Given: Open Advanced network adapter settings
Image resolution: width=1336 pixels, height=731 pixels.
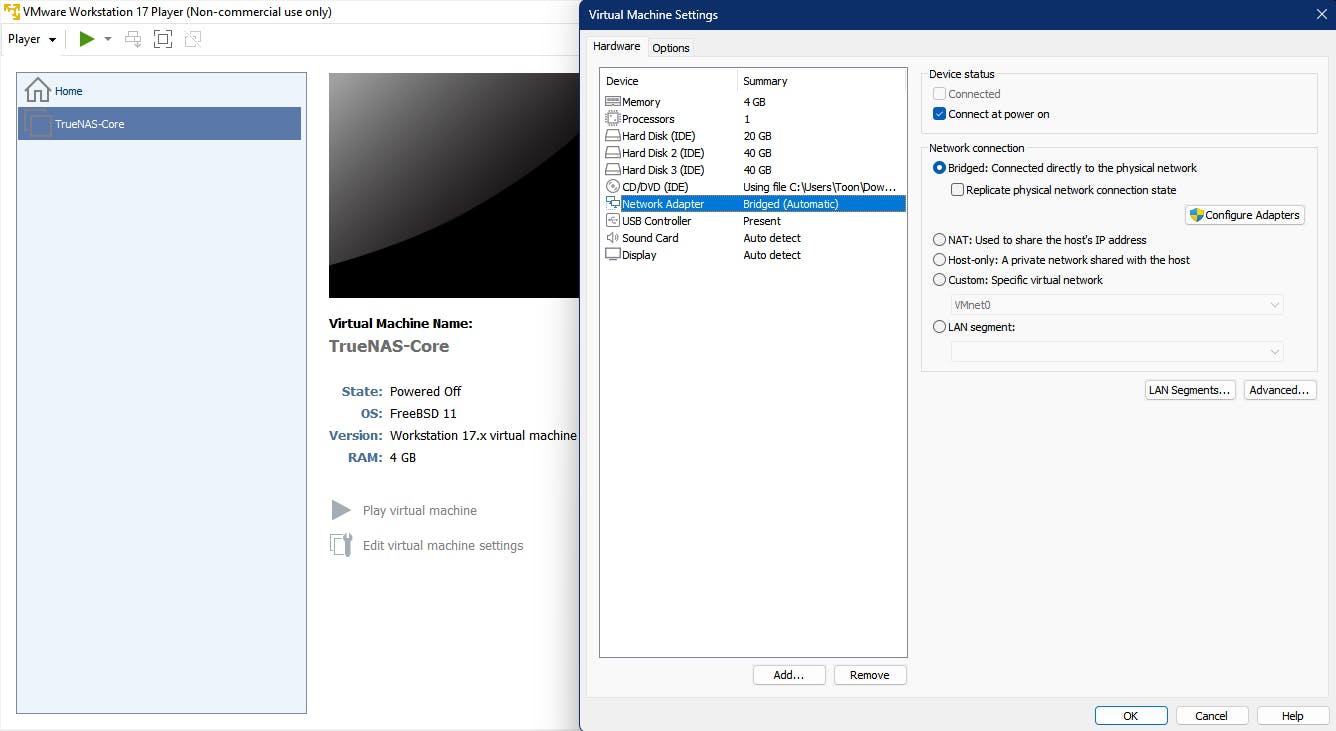Looking at the screenshot, I should [1280, 390].
